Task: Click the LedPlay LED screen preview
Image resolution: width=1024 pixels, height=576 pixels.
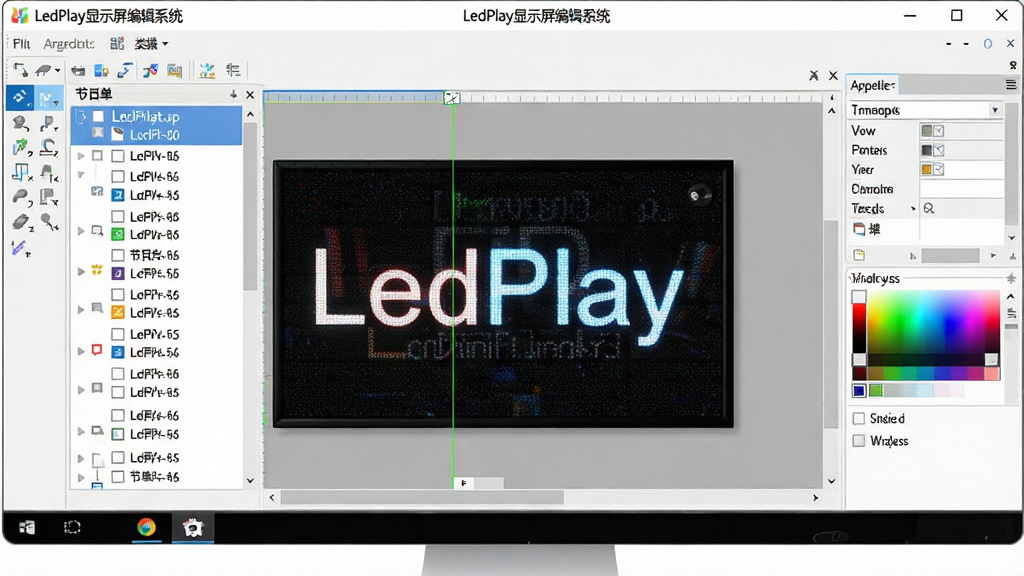Action: coord(503,294)
